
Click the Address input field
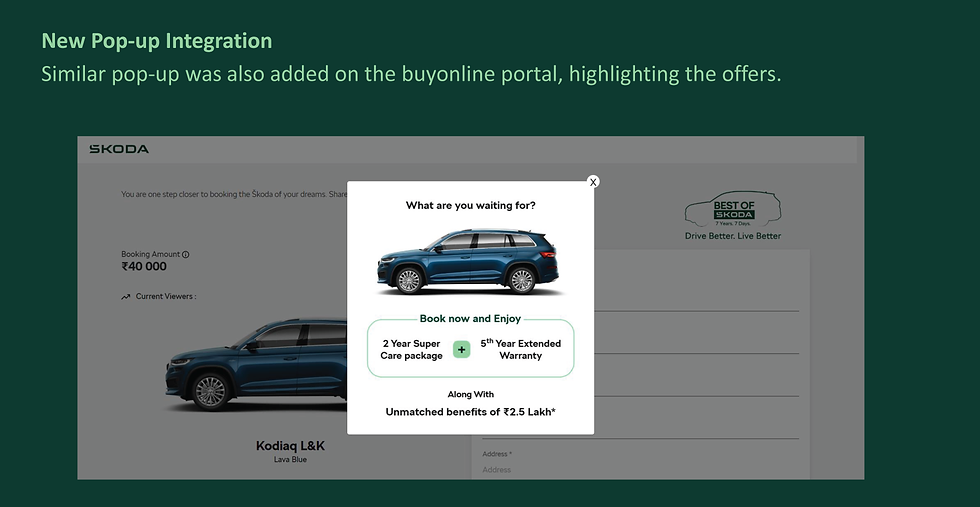coord(640,469)
